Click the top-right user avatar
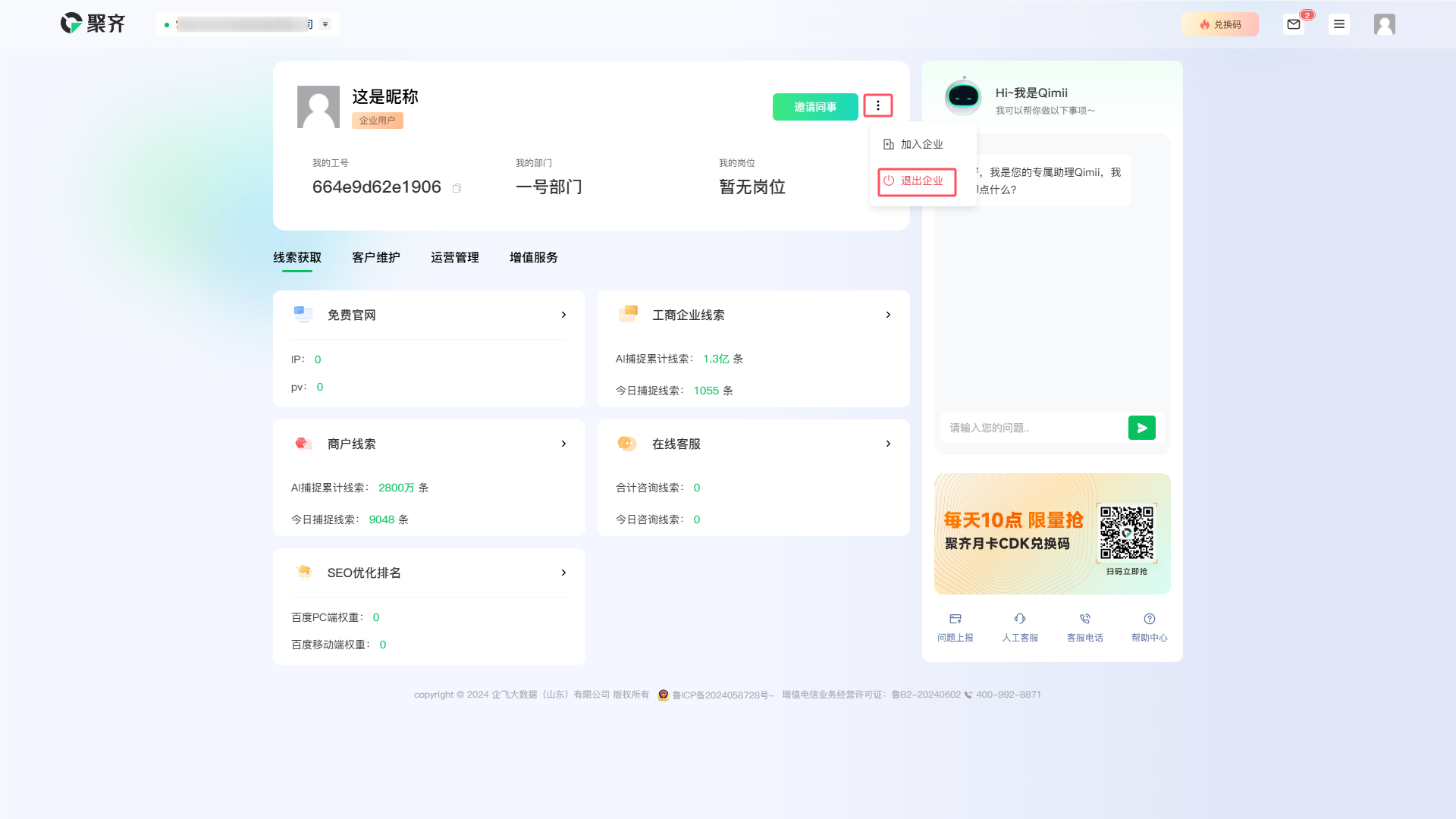 [1385, 24]
